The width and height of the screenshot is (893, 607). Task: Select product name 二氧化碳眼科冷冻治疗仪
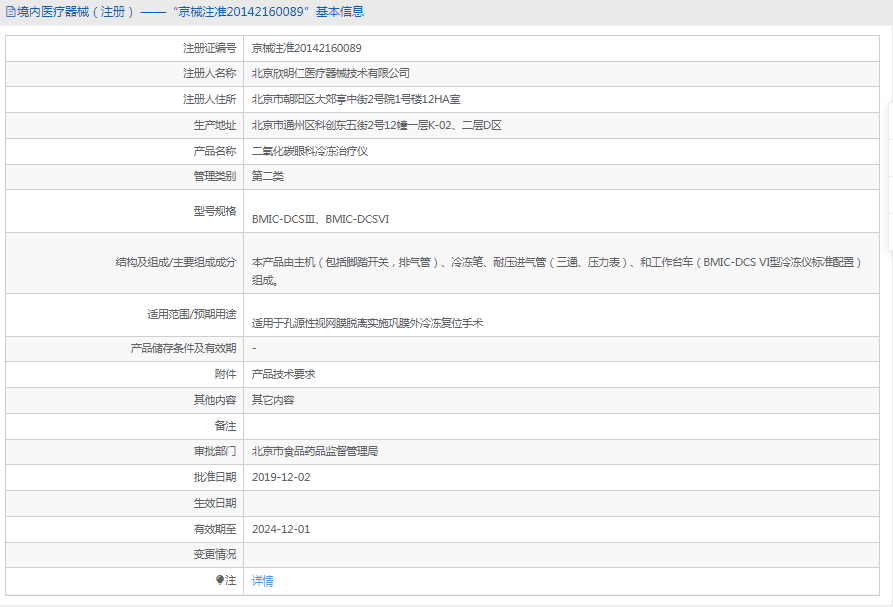[x=310, y=152]
